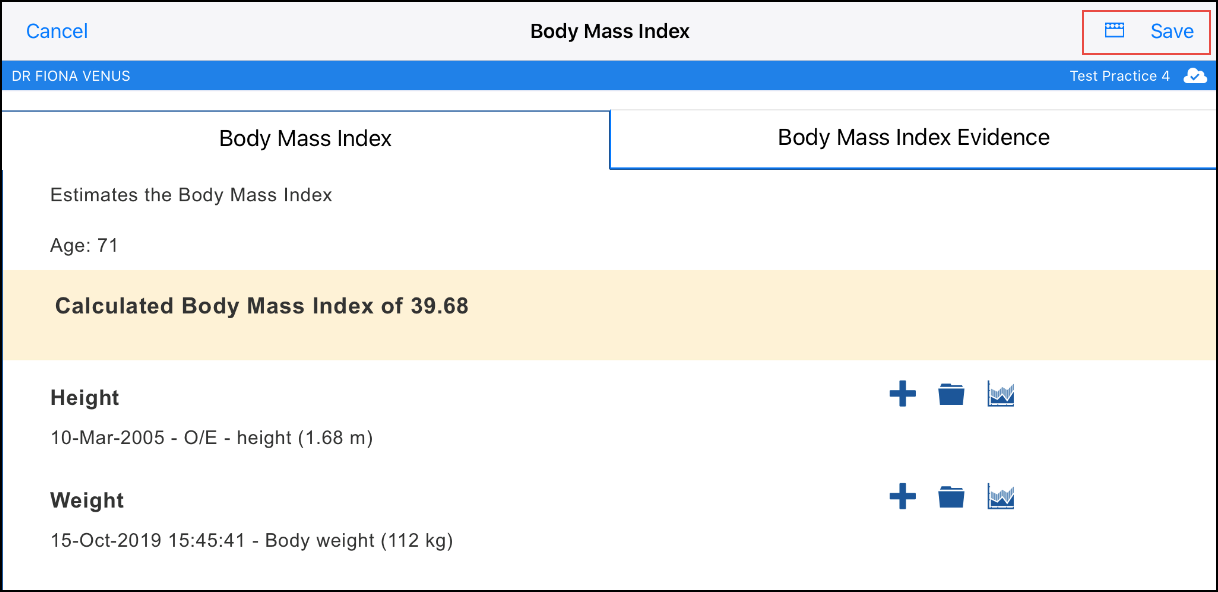This screenshot has height=592, width=1218.
Task: Click the cloud sync status icon
Action: (1194, 76)
